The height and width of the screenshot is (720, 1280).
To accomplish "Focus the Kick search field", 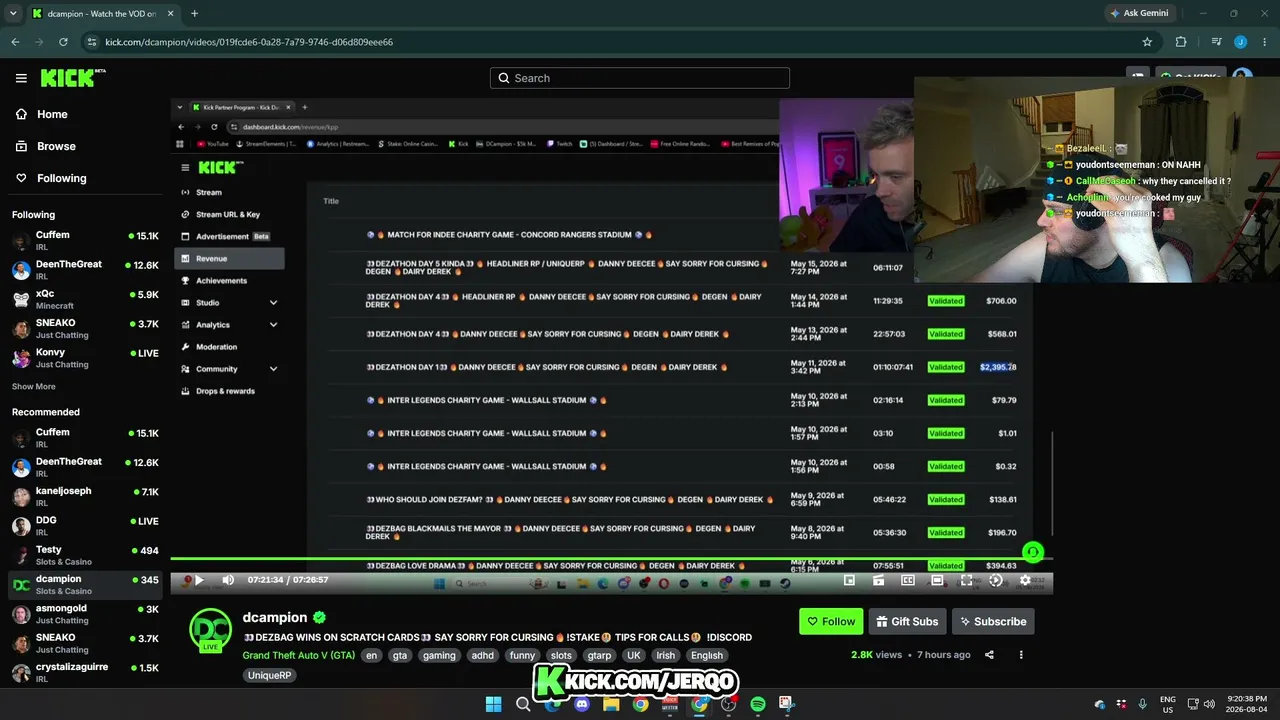I will (640, 78).
